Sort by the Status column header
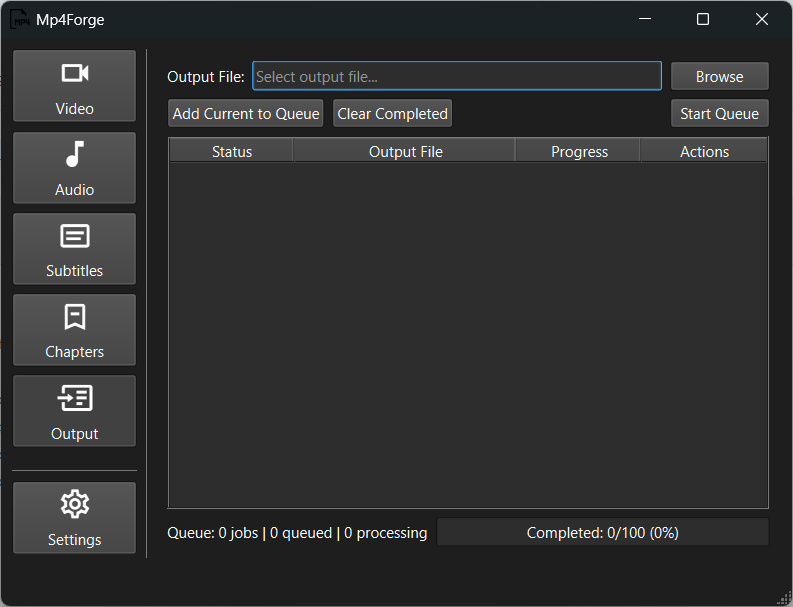Viewport: 793px width, 607px height. point(231,152)
